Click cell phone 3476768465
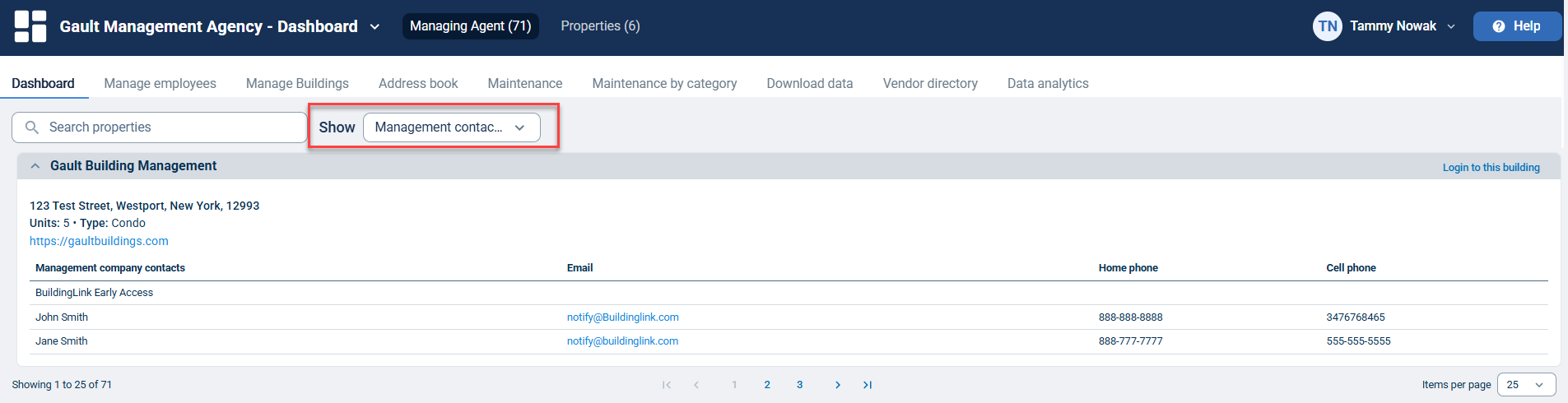 1356,317
